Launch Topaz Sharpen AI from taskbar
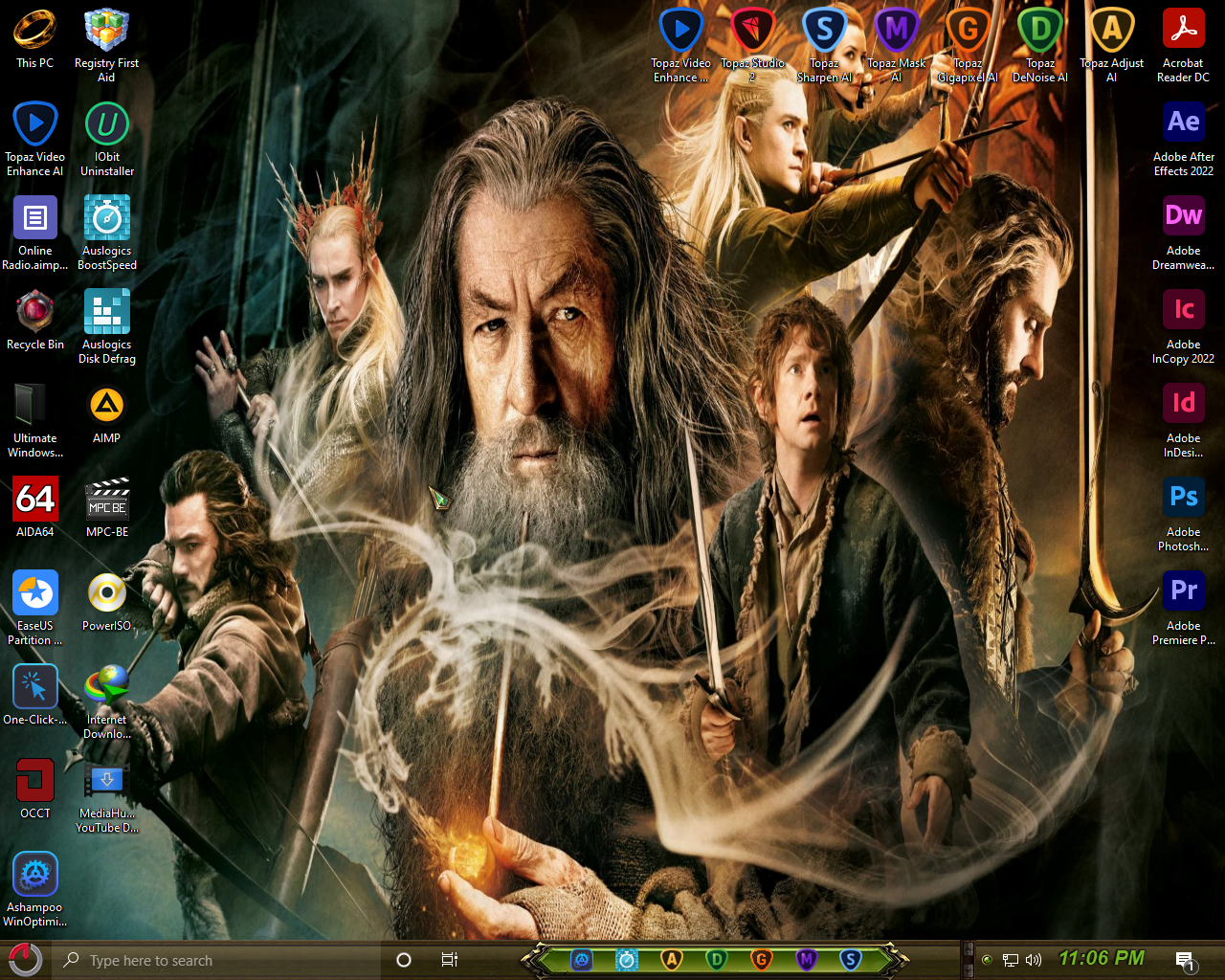 (x=851, y=959)
